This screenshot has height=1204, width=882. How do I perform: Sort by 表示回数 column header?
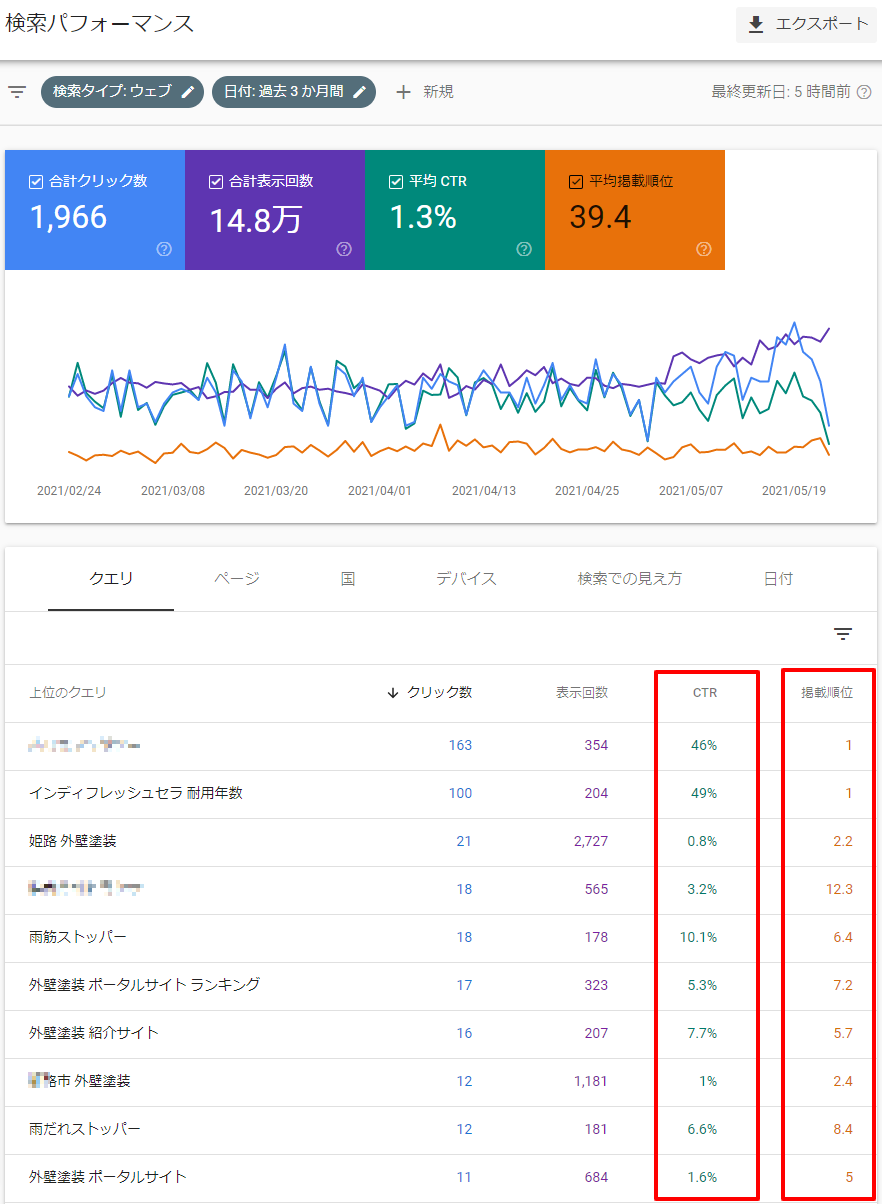pos(582,692)
